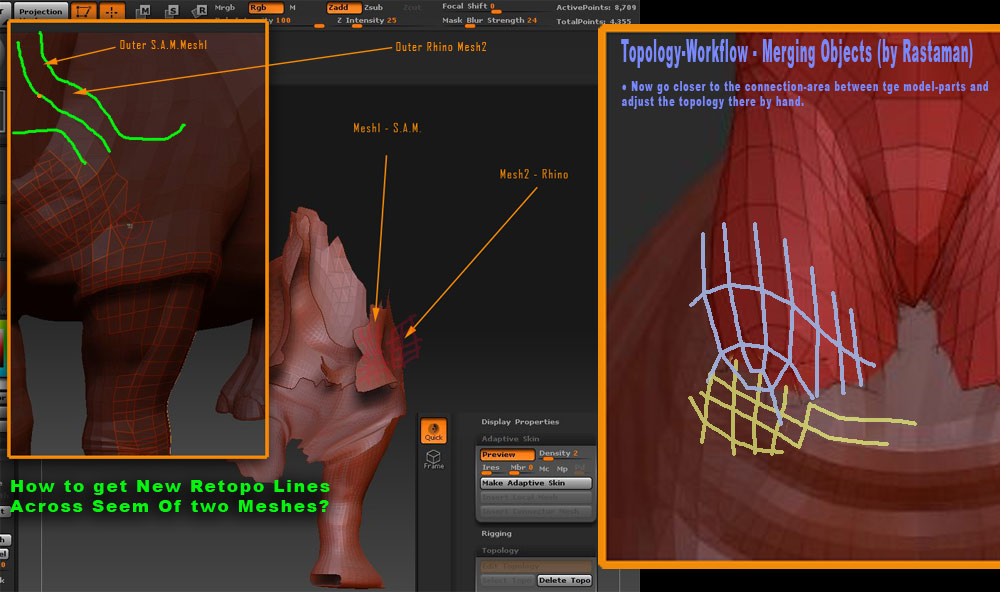The image size is (1000, 592).
Task: Activate the Edit mode icon in the top toolbar
Action: 84,11
